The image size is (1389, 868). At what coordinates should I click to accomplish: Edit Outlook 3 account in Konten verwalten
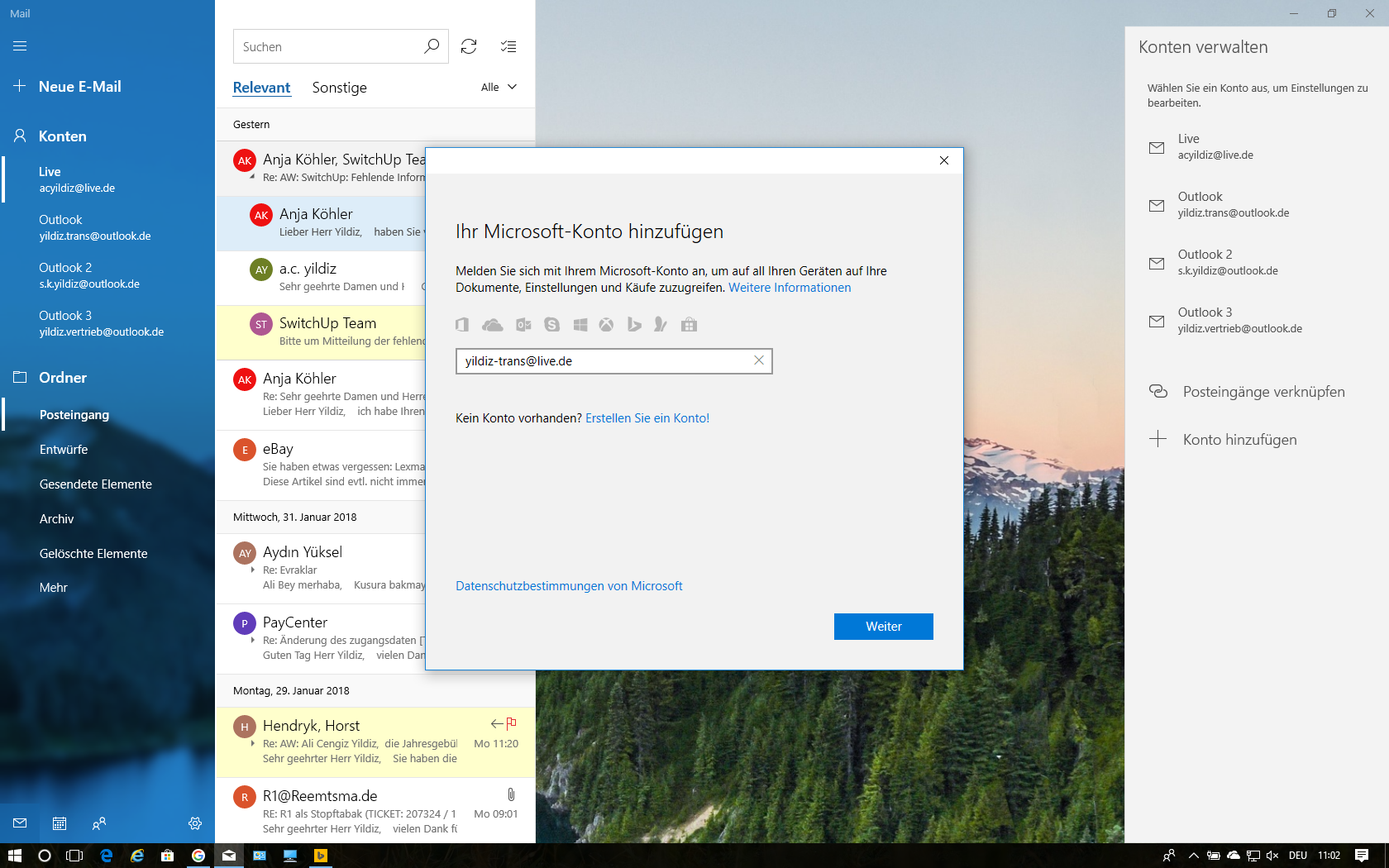[1257, 320]
